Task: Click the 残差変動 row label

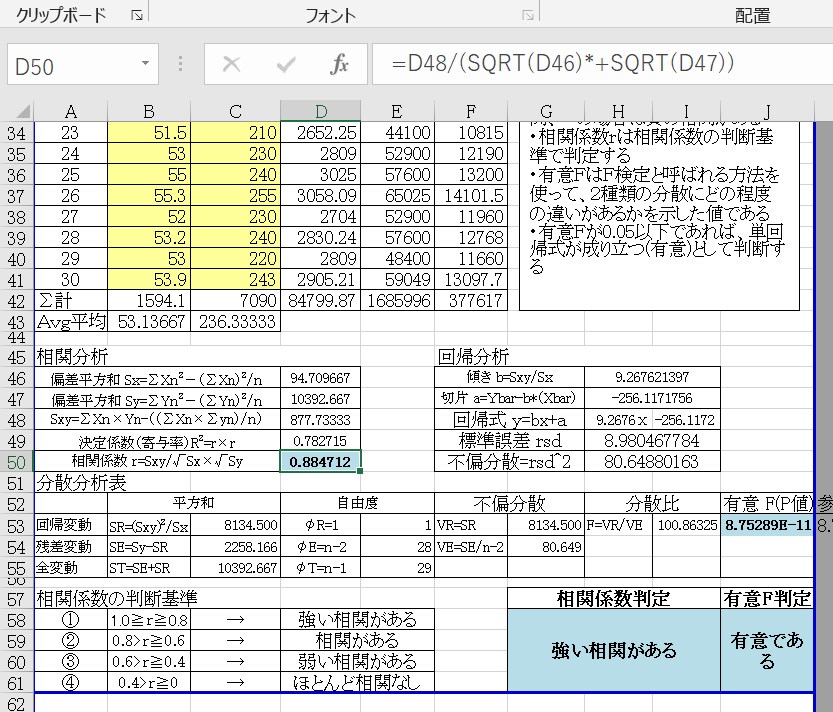Action: point(71,547)
